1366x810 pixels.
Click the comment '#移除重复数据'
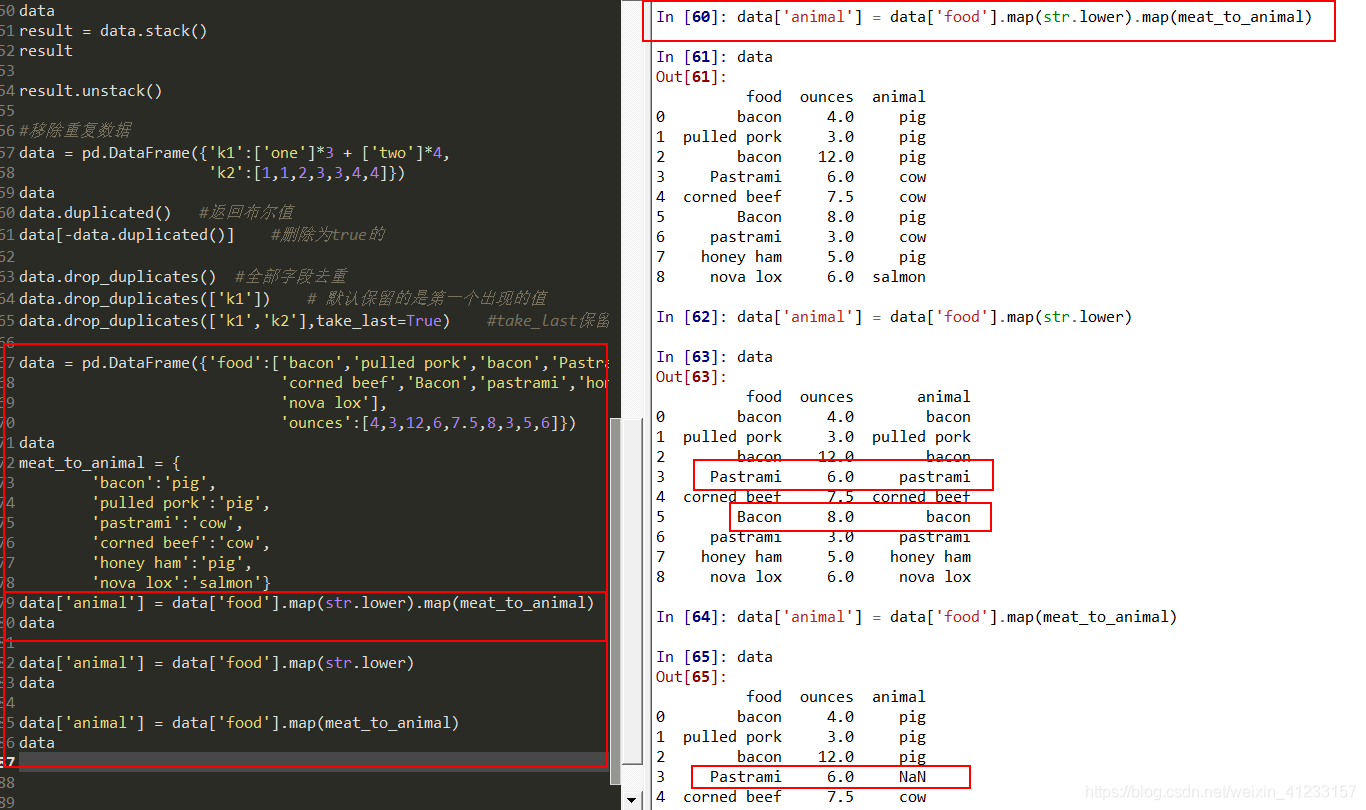pos(75,131)
